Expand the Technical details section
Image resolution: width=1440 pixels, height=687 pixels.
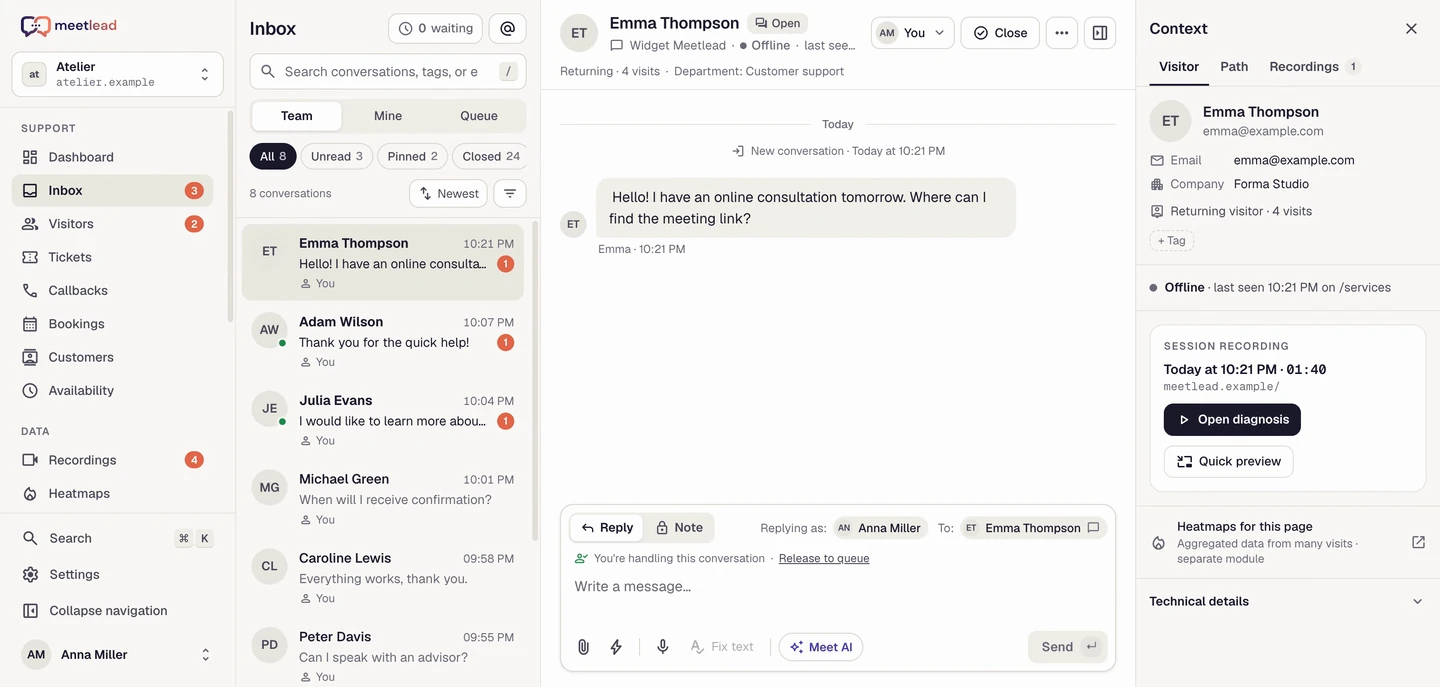[1287, 602]
